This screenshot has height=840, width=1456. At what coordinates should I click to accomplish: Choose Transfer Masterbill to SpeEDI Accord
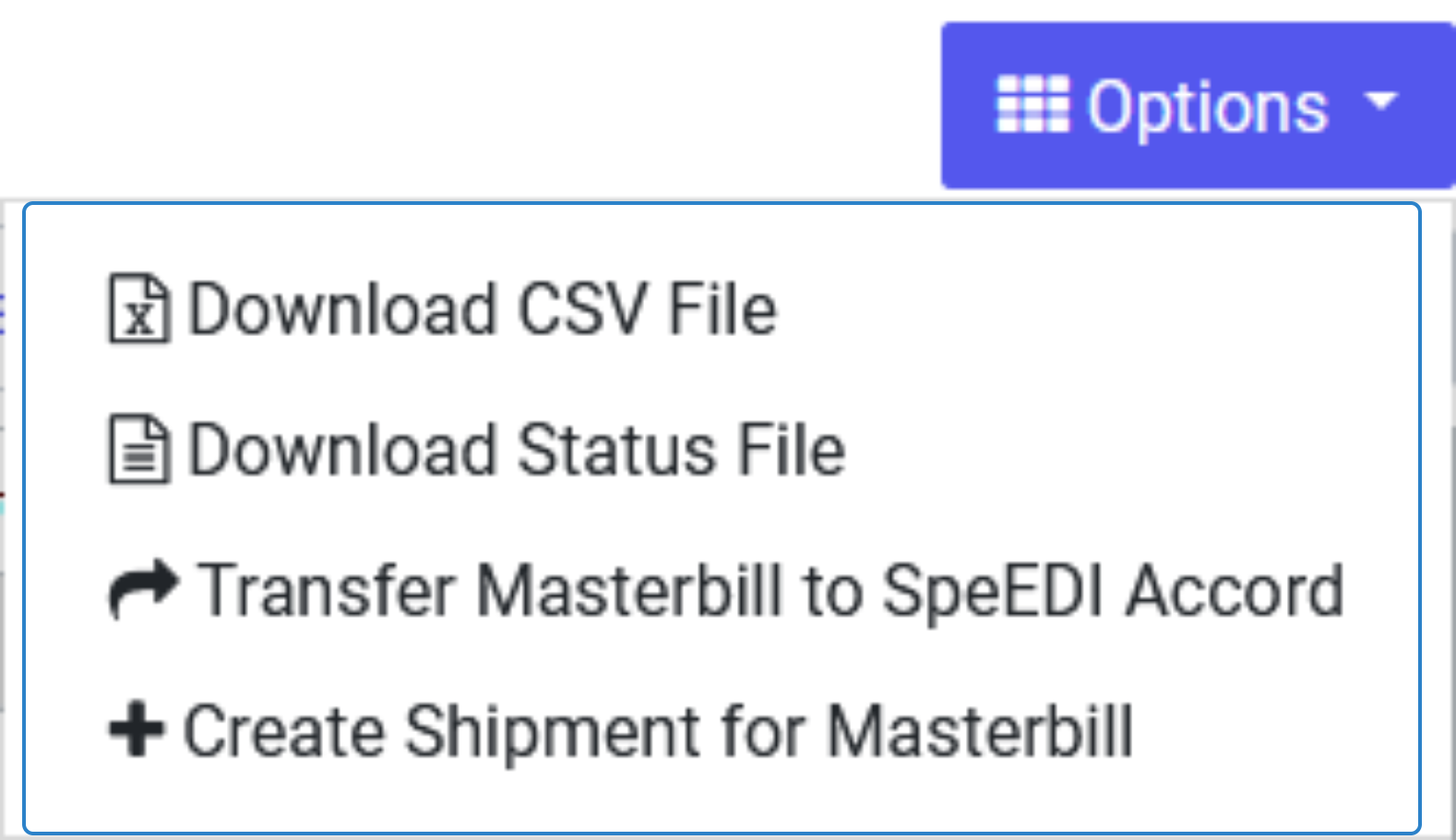click(x=721, y=590)
